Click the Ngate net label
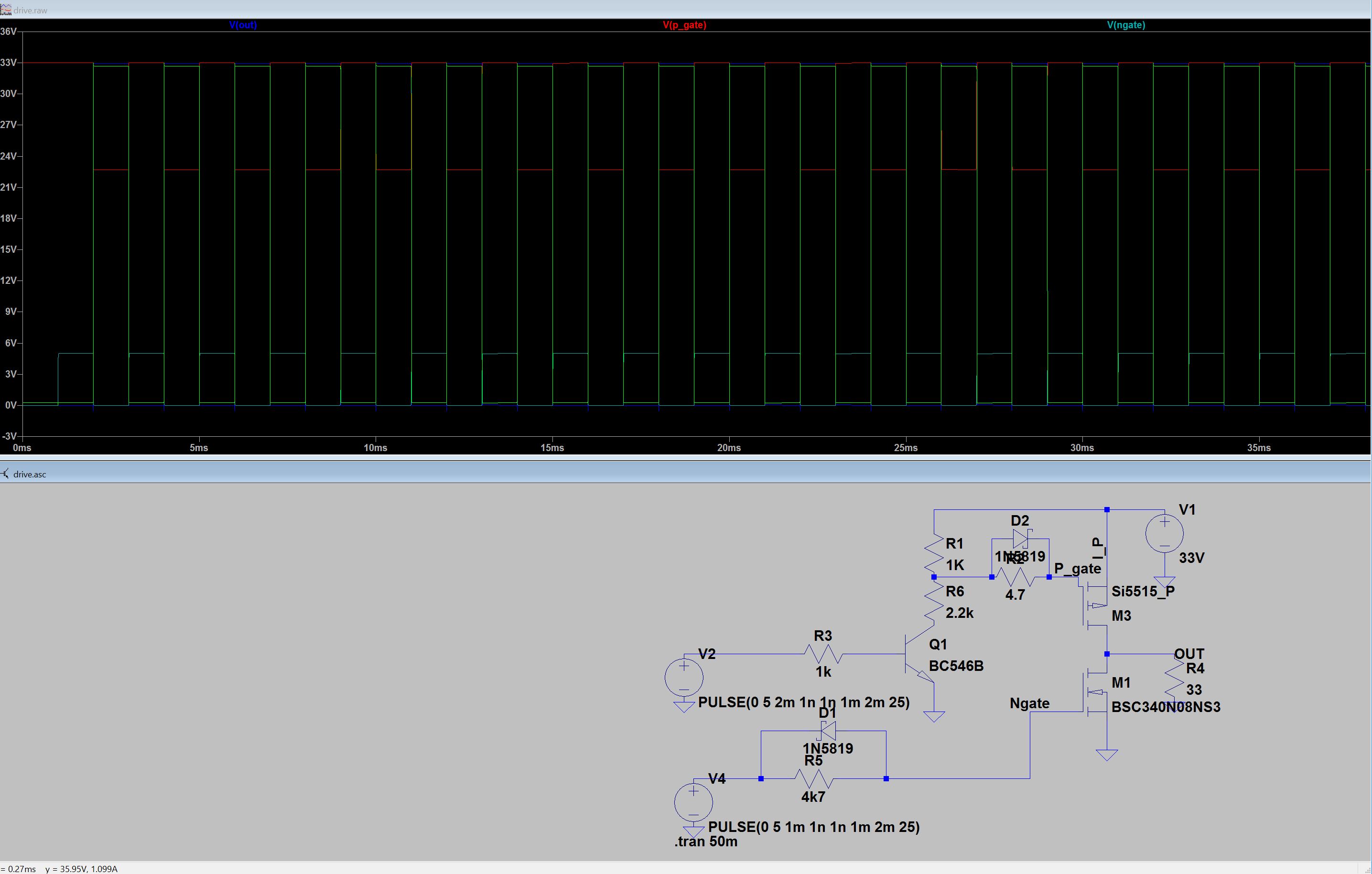The width and height of the screenshot is (1372, 874). (1029, 703)
